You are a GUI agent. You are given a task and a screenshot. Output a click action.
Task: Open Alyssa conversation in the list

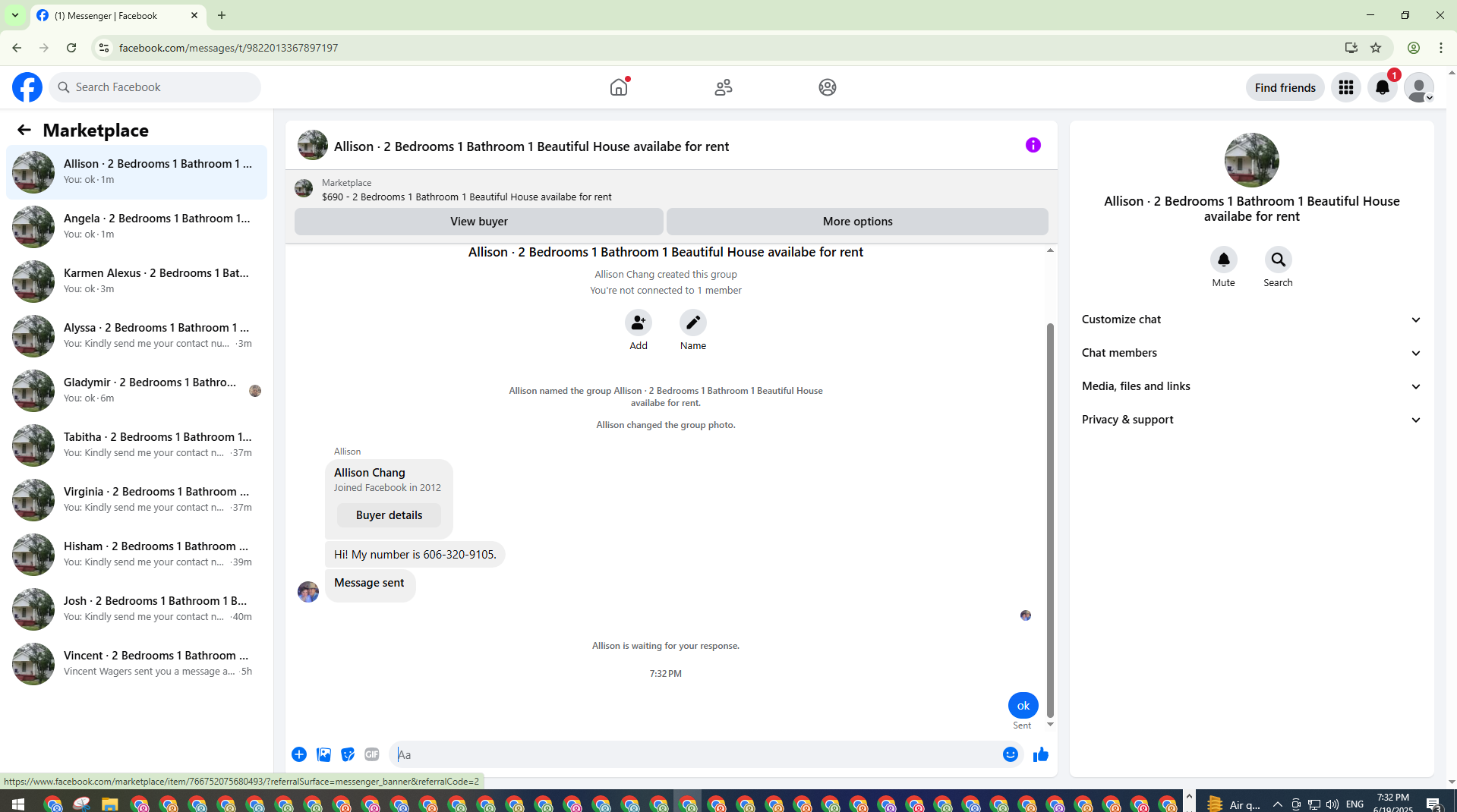[x=137, y=336]
